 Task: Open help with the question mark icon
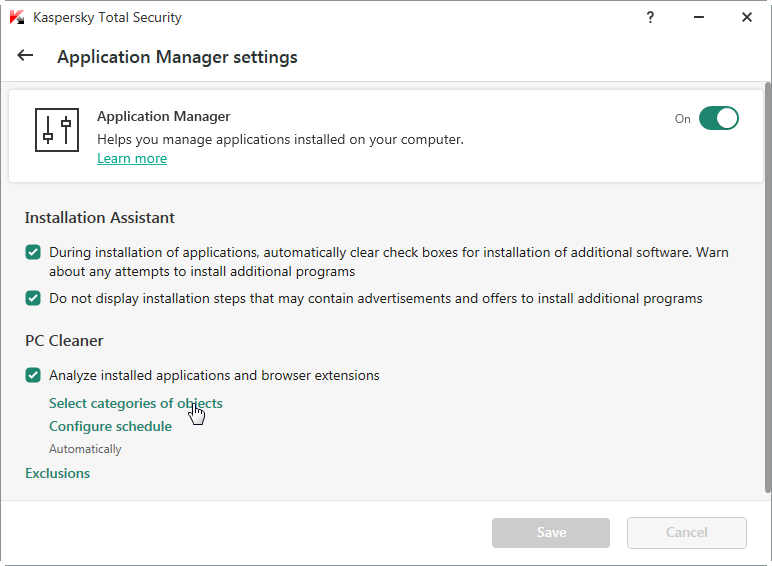[652, 17]
